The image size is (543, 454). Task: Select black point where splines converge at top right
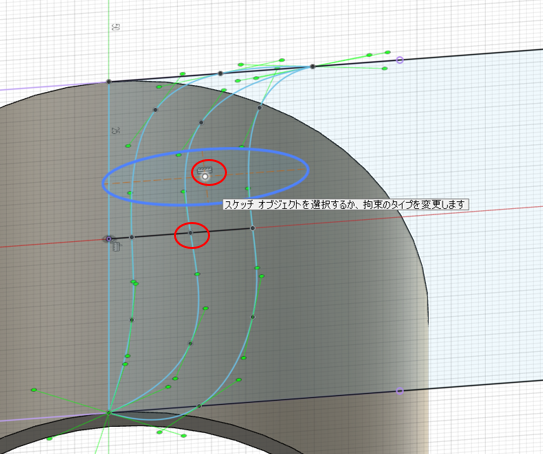pos(312,66)
